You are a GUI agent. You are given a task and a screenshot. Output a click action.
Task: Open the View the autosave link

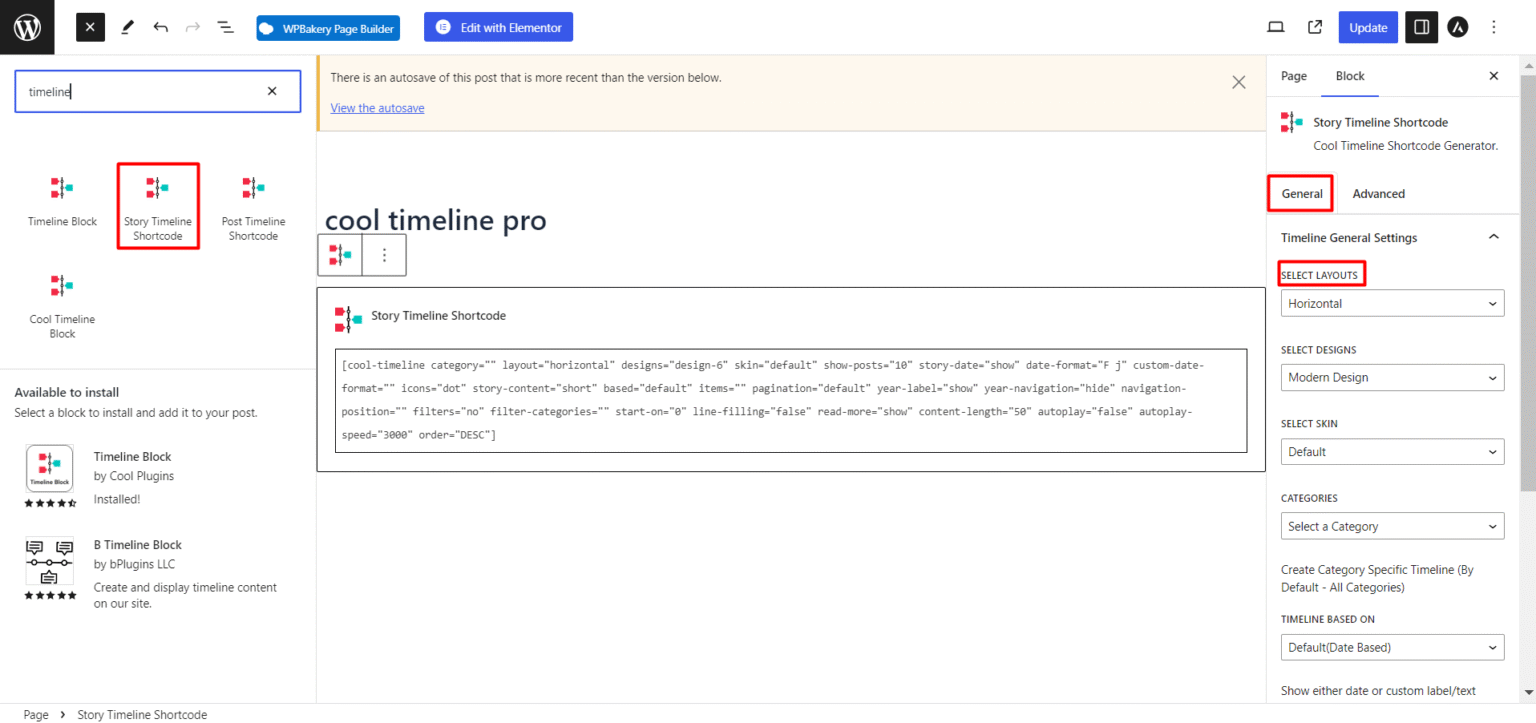[x=377, y=107]
